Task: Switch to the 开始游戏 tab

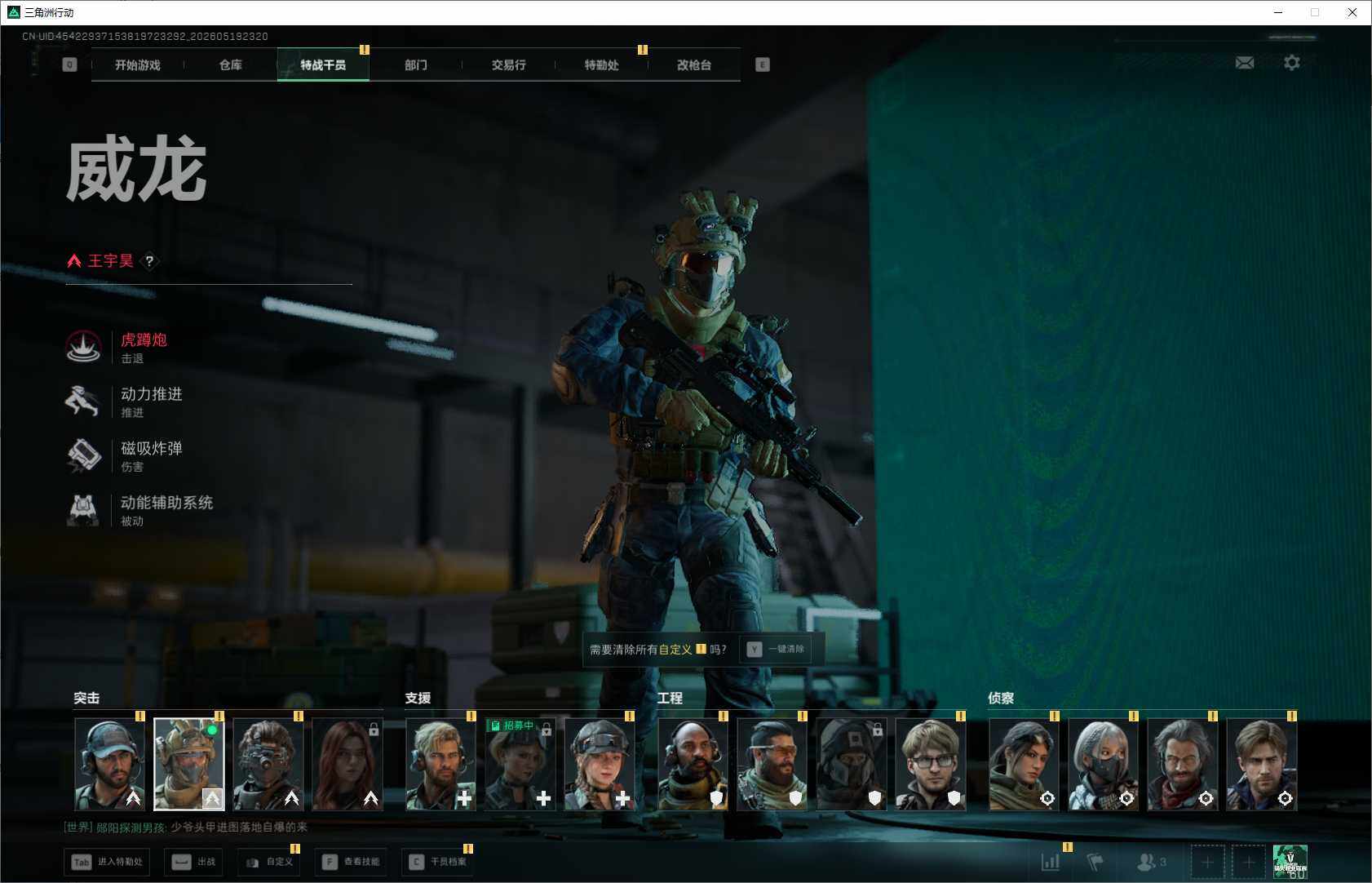Action: tap(138, 65)
